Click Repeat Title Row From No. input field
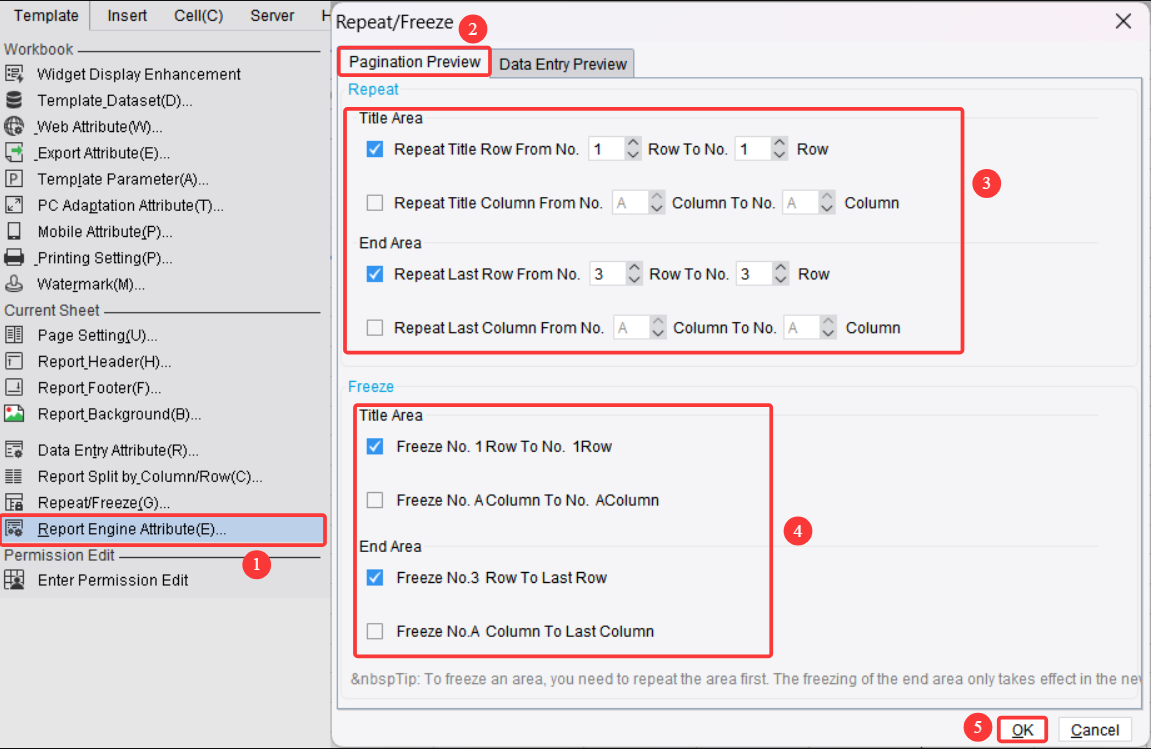This screenshot has width=1151, height=749. tap(607, 149)
